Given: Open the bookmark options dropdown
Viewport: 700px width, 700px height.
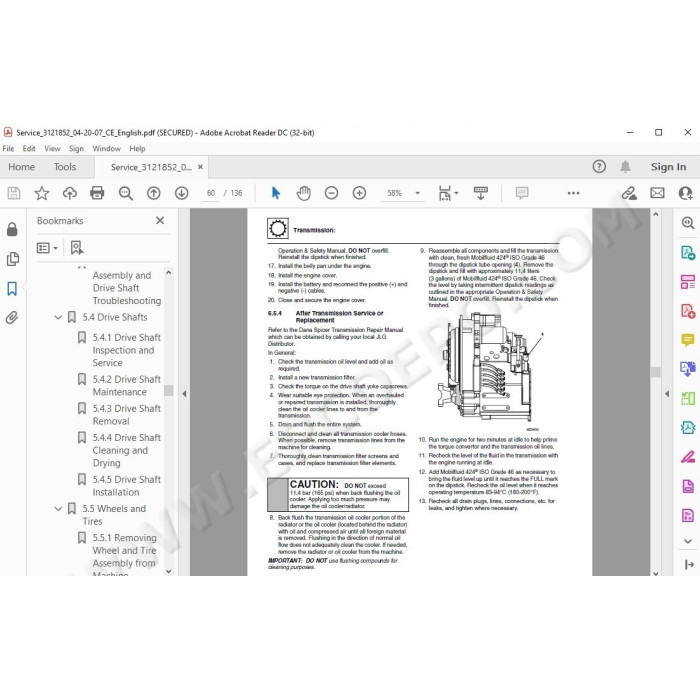Looking at the screenshot, I should [x=47, y=248].
